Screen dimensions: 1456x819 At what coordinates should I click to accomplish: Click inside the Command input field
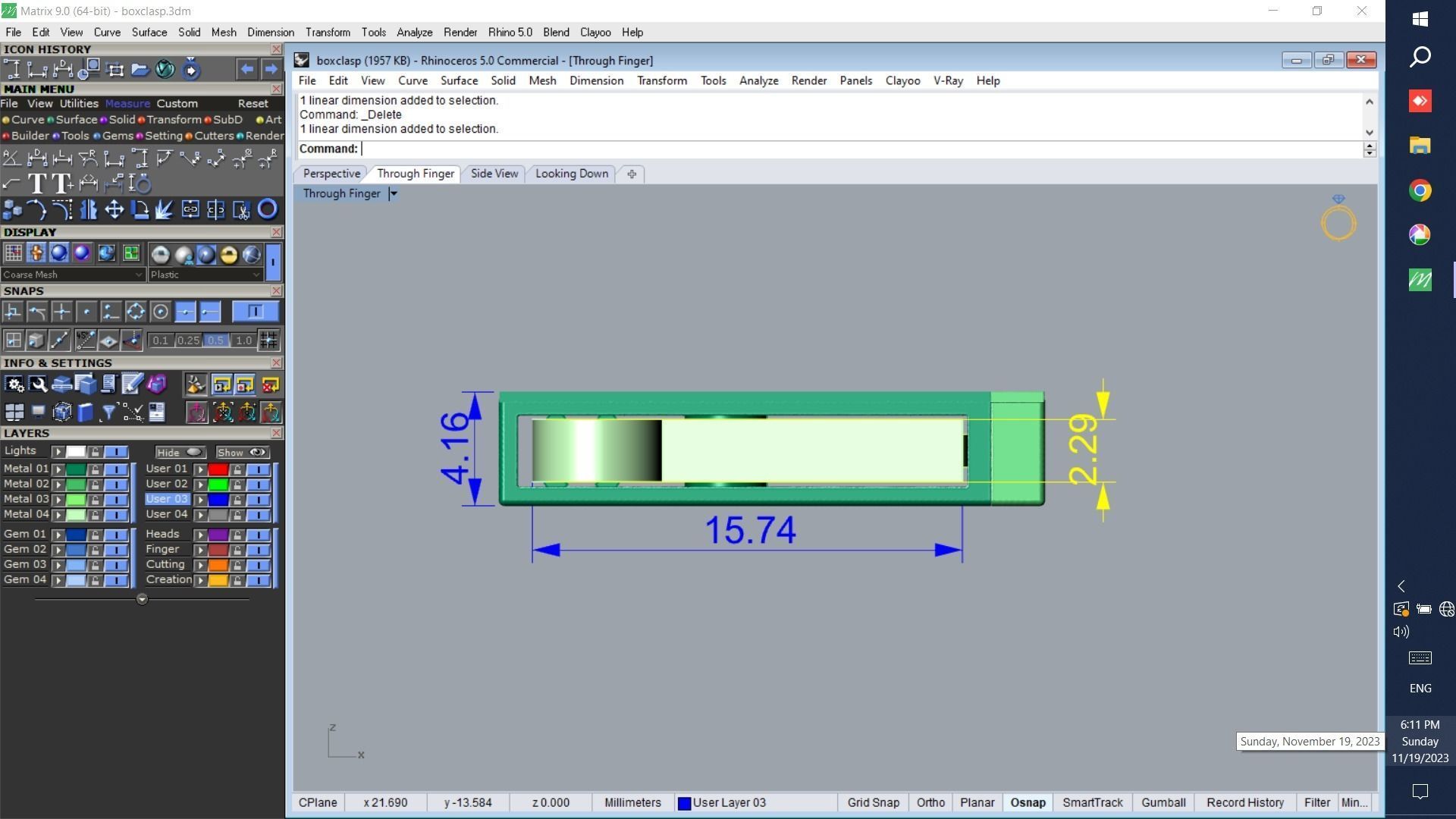(x=857, y=149)
